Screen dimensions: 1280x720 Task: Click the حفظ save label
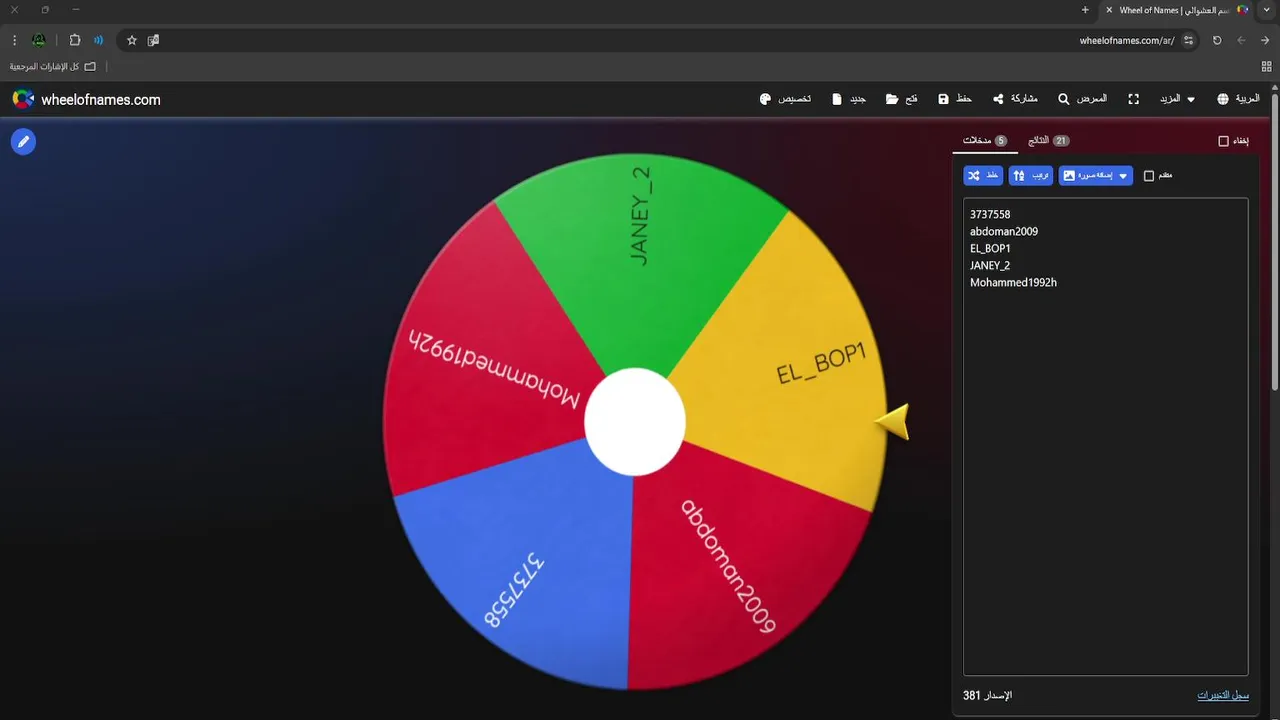pos(964,99)
